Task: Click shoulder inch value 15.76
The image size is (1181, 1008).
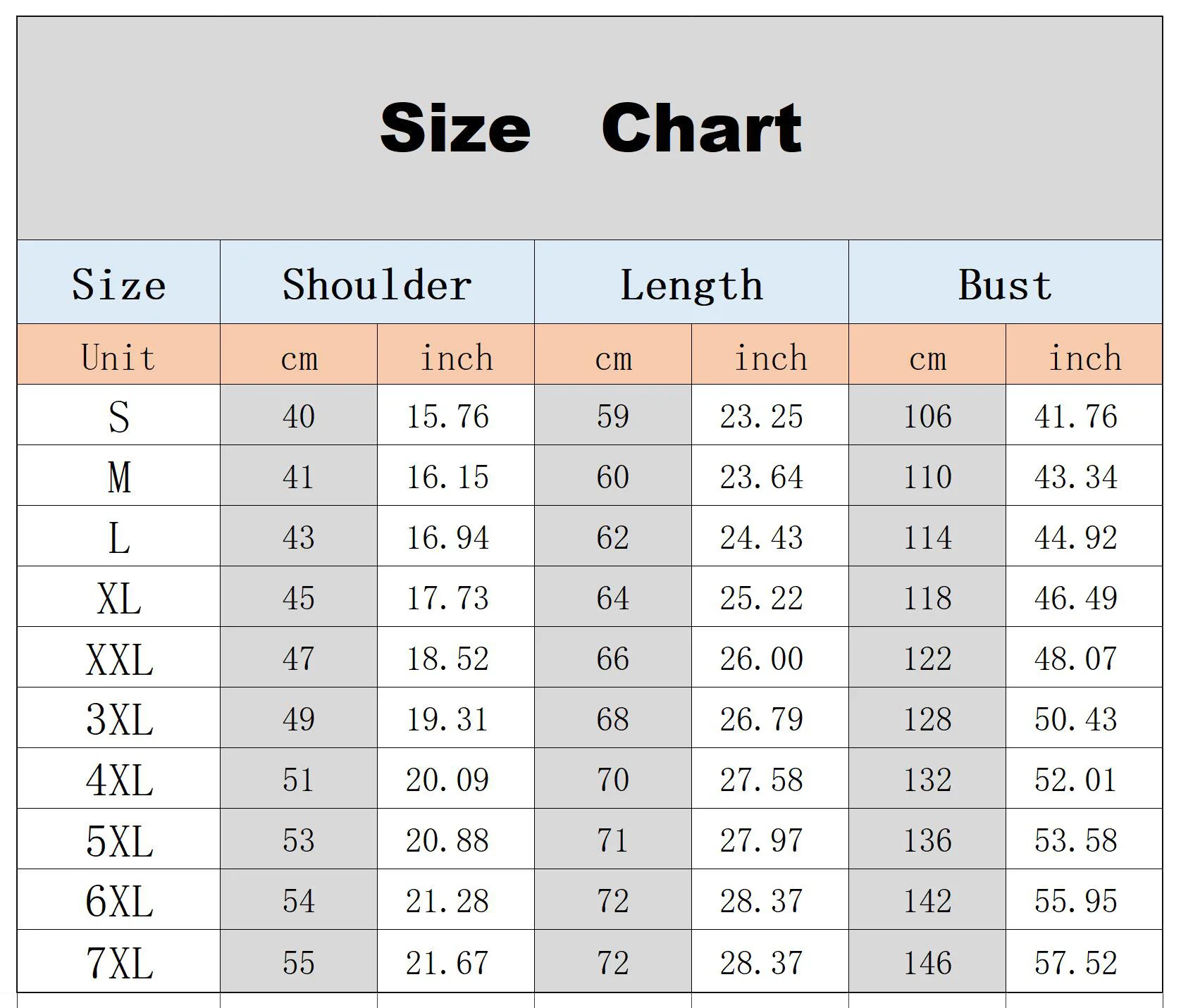Action: (x=447, y=416)
